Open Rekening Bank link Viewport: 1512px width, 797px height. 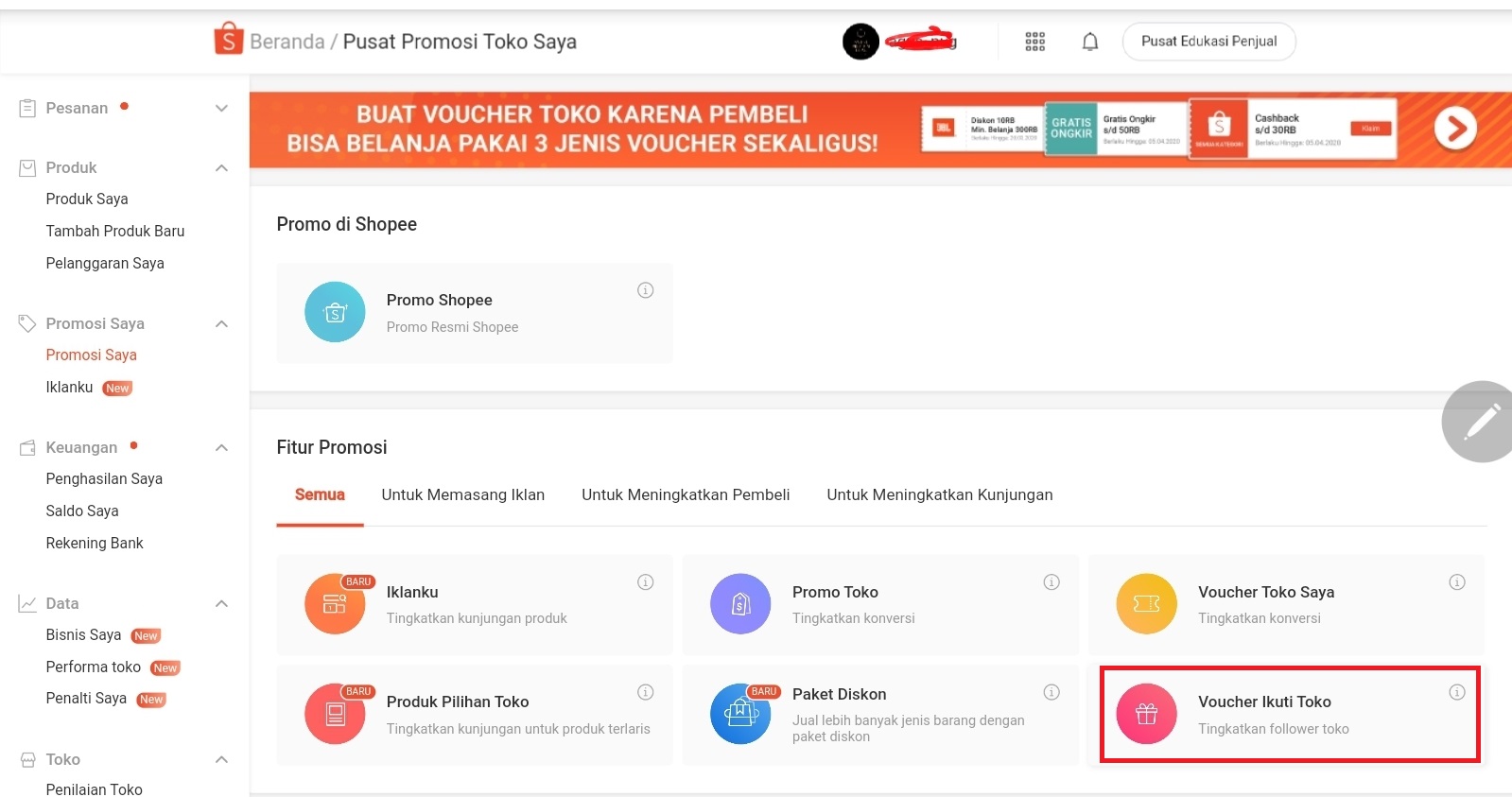[95, 543]
